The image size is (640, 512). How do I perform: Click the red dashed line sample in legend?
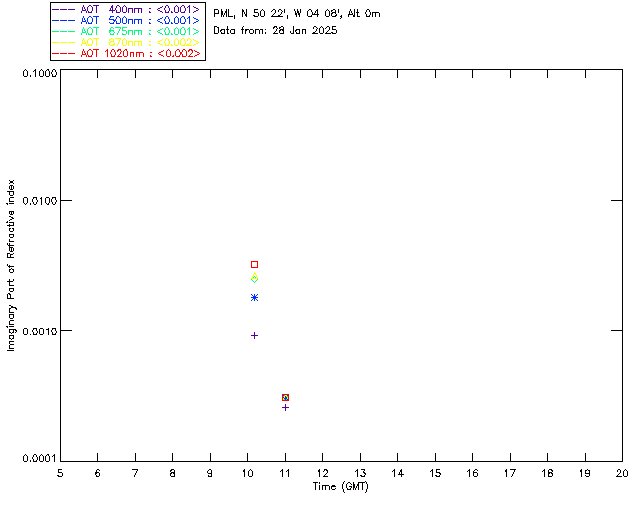tap(64, 53)
